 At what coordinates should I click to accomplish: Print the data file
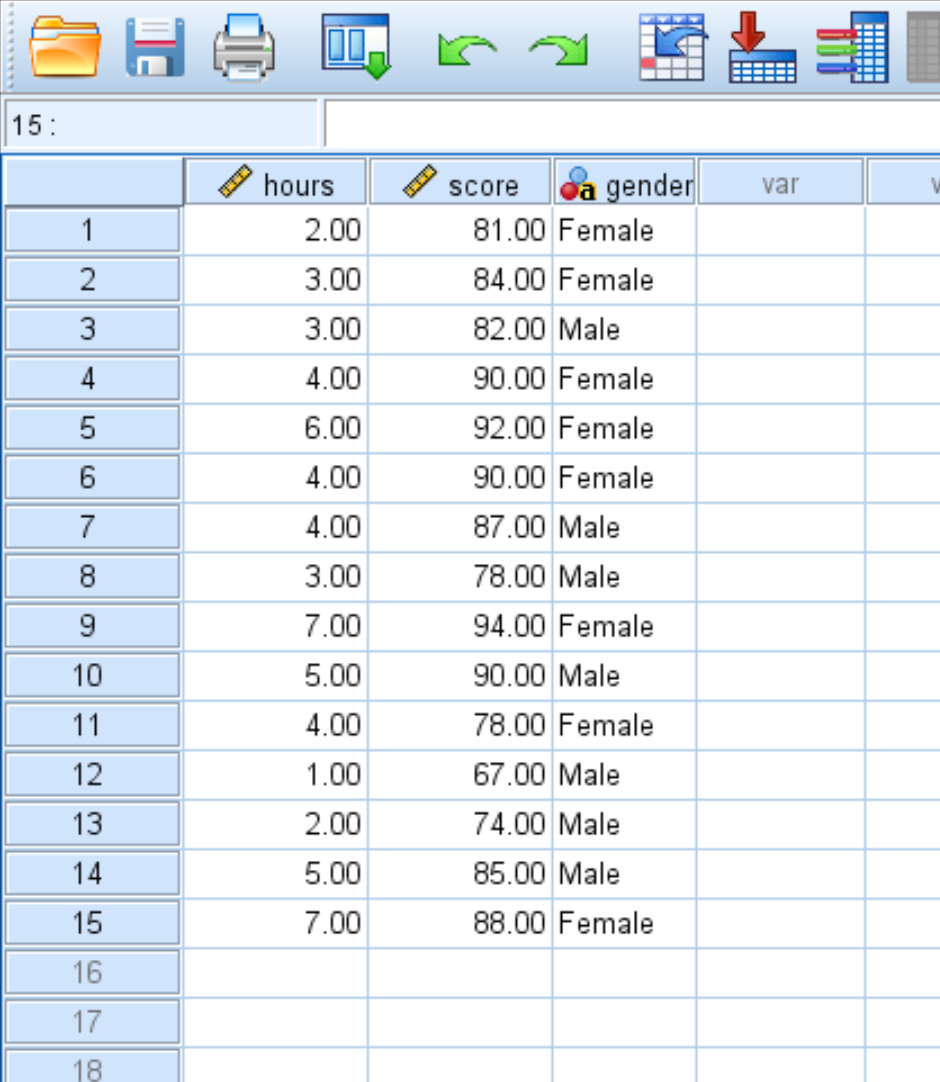click(x=245, y=45)
